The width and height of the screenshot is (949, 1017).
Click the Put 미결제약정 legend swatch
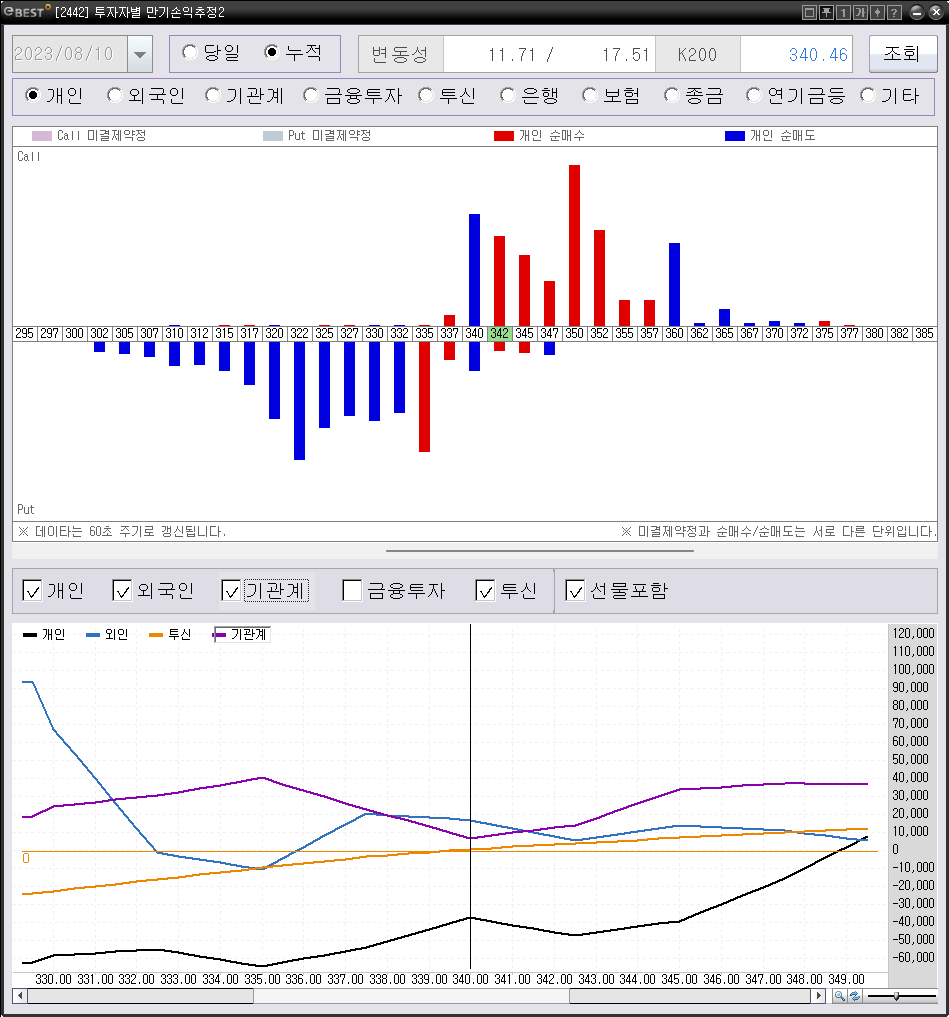tap(272, 136)
